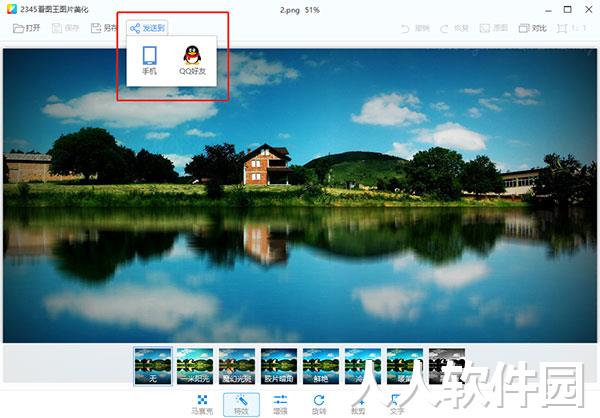Open the 文字 text tool
600x418 pixels.
pyautogui.click(x=397, y=405)
